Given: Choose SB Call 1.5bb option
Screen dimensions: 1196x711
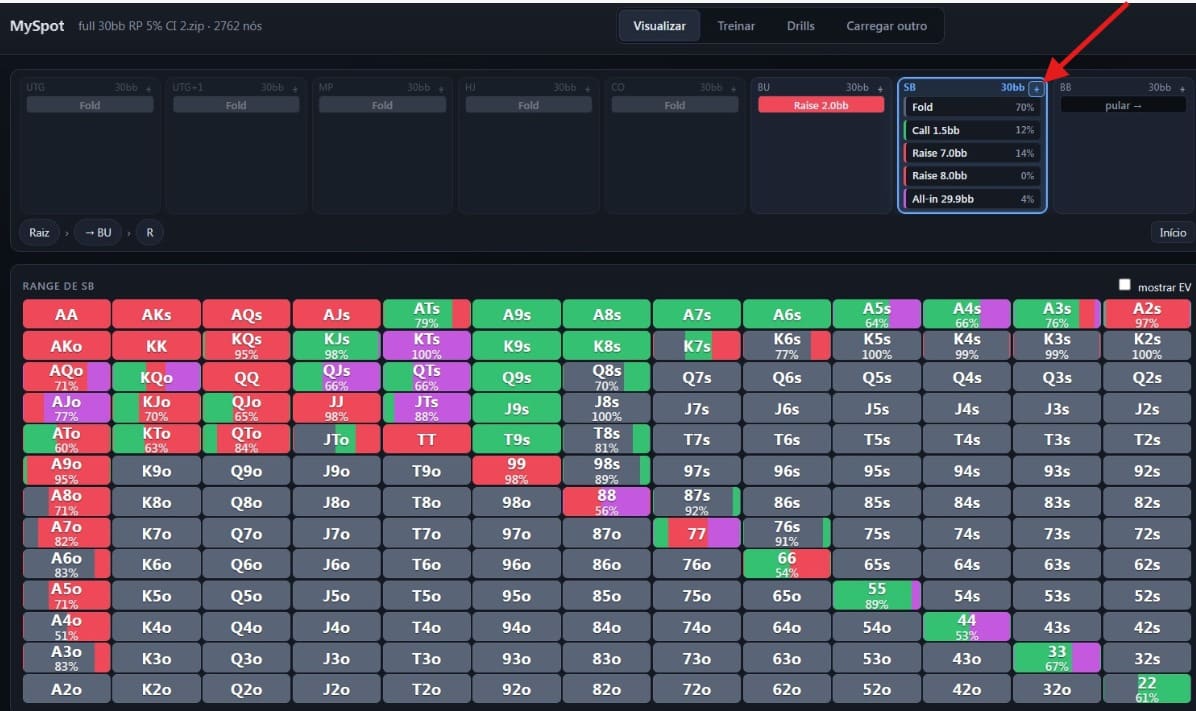Looking at the screenshot, I should coord(972,130).
